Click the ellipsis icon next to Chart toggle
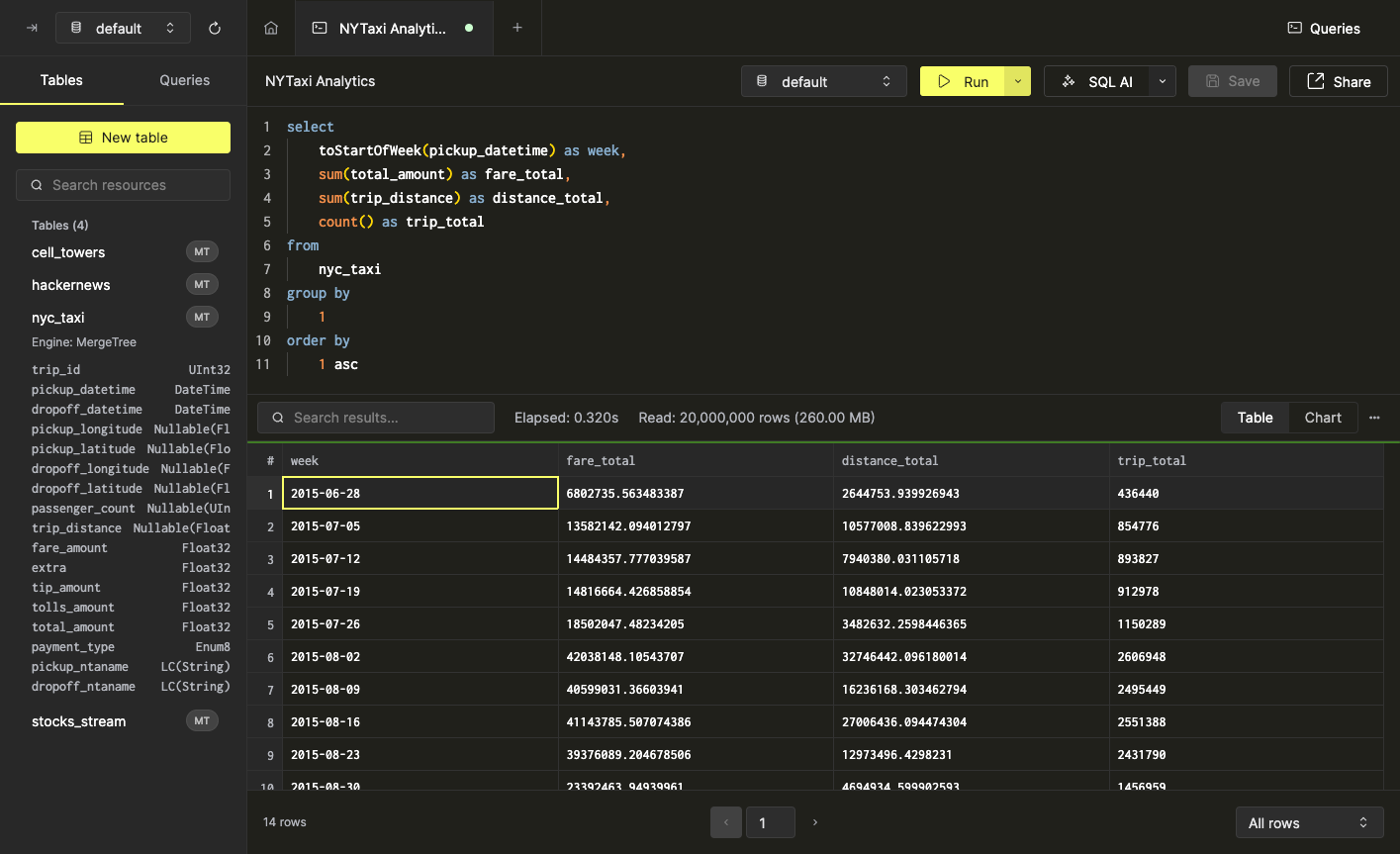The width and height of the screenshot is (1400, 854). tap(1374, 417)
